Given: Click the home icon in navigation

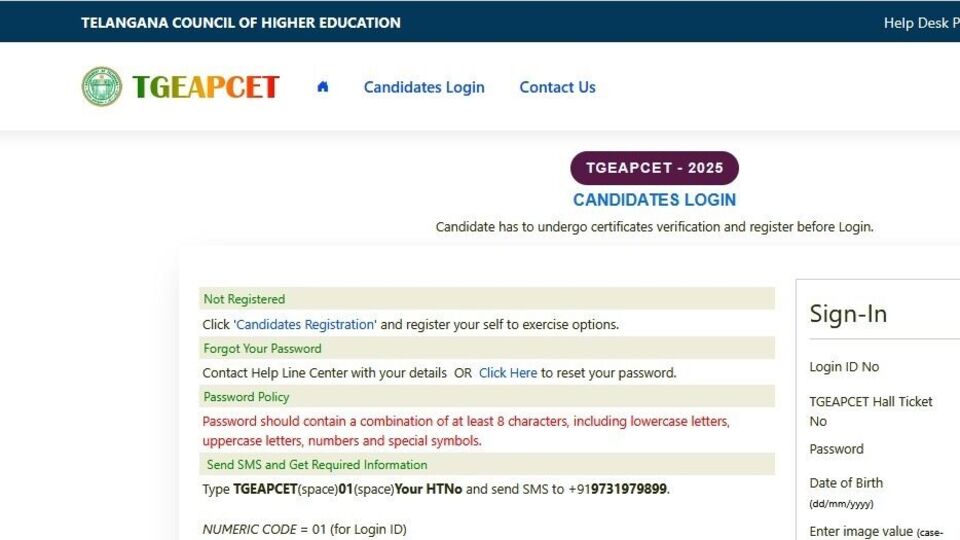Looking at the screenshot, I should pos(323,87).
